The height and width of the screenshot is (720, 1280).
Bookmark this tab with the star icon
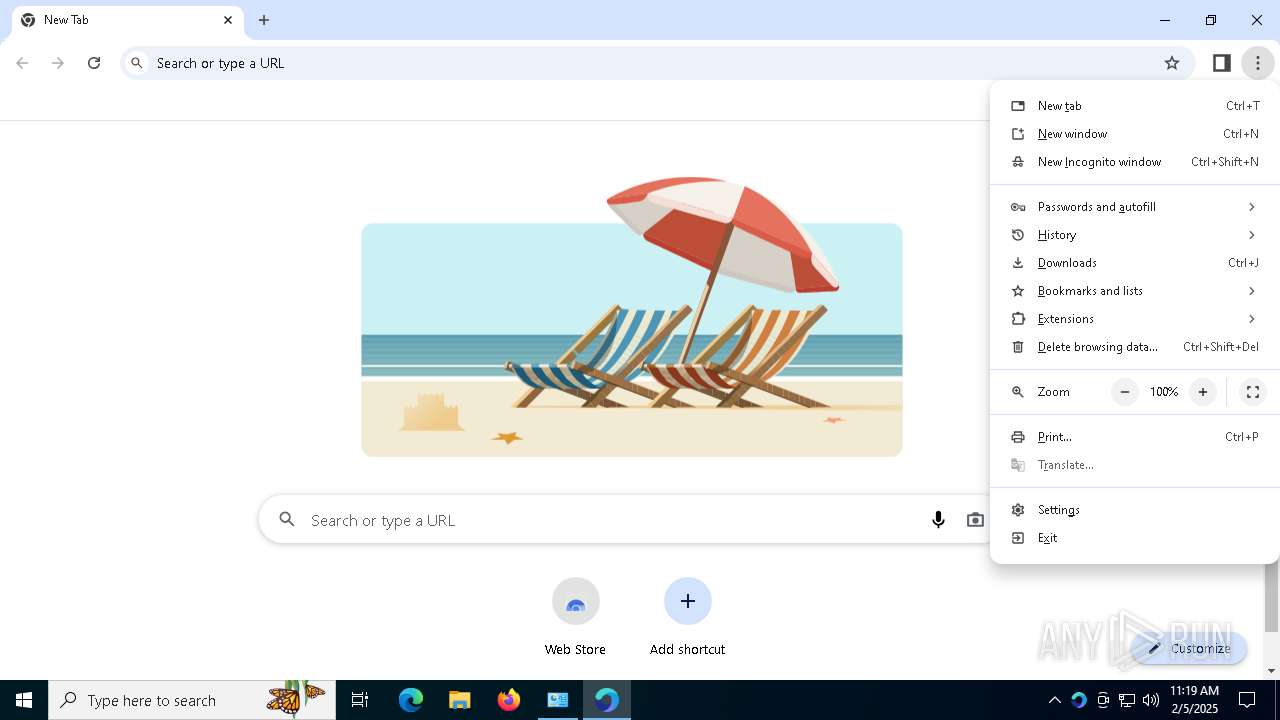point(1172,63)
